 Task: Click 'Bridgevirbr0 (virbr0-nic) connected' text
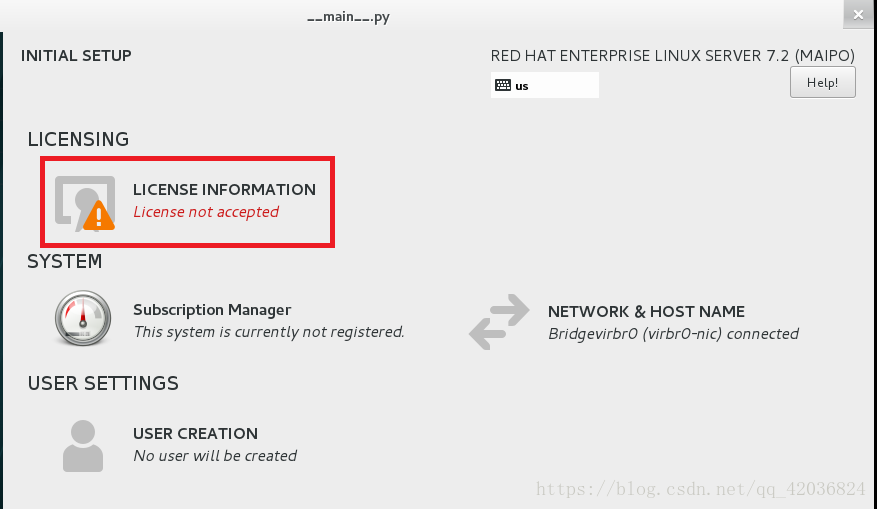tap(673, 334)
